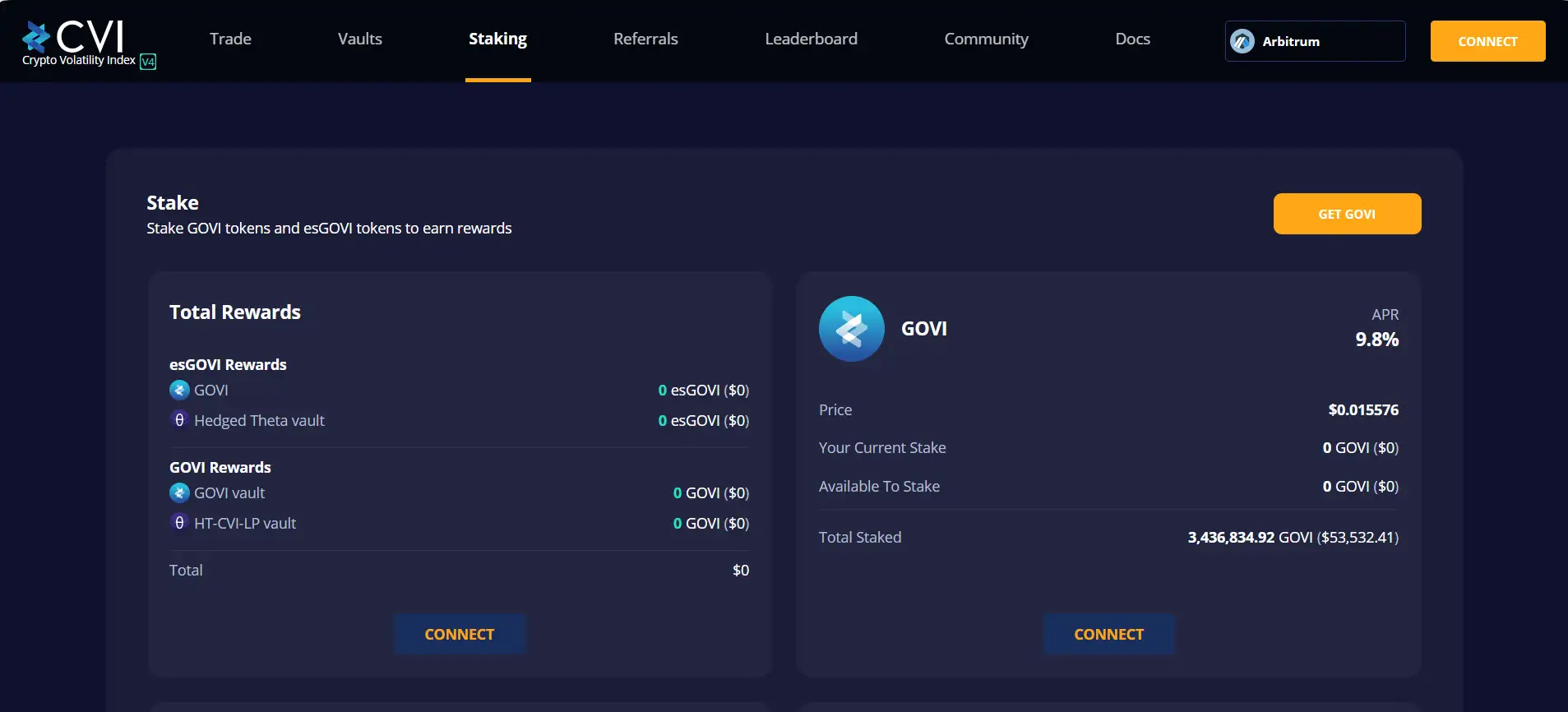Click the Hedged Theta vault icon
Viewport: 1568px width, 712px height.
[x=179, y=420]
